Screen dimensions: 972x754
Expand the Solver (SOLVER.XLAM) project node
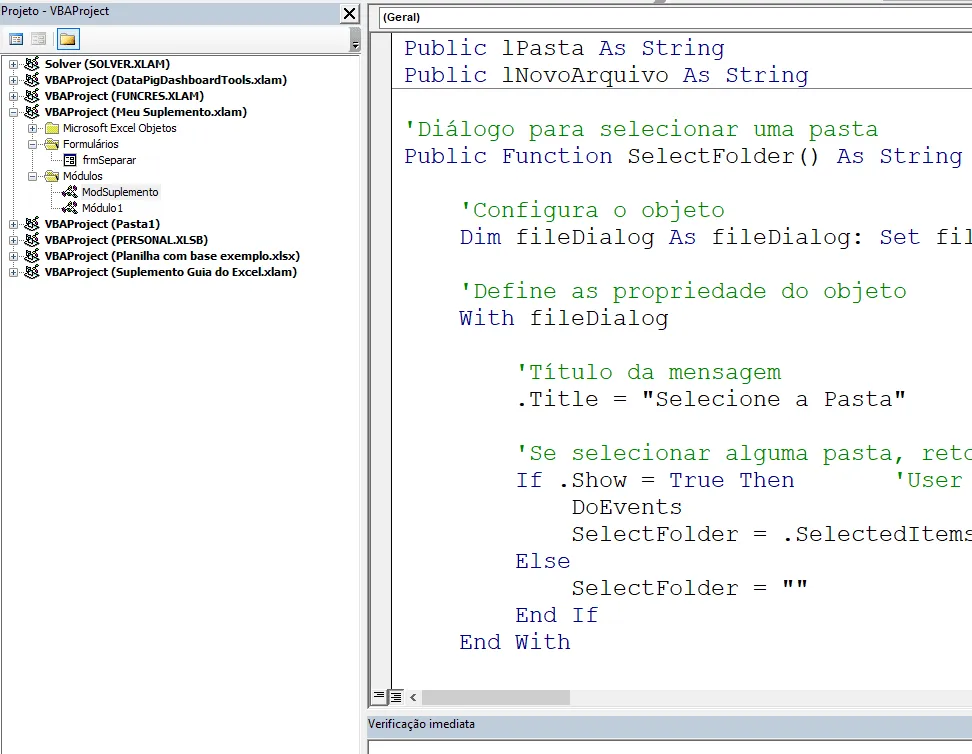click(13, 64)
